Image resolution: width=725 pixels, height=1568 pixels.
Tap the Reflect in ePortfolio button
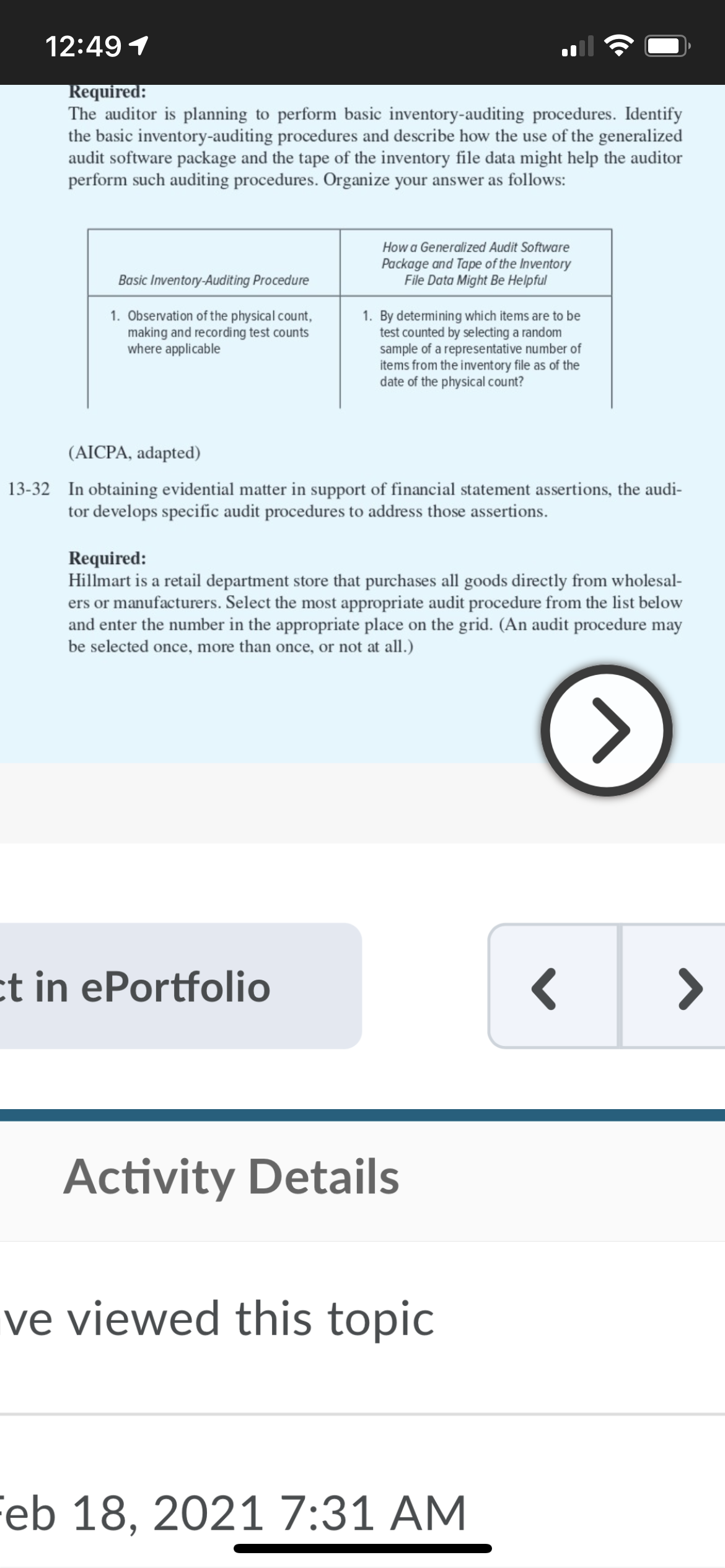click(x=180, y=986)
